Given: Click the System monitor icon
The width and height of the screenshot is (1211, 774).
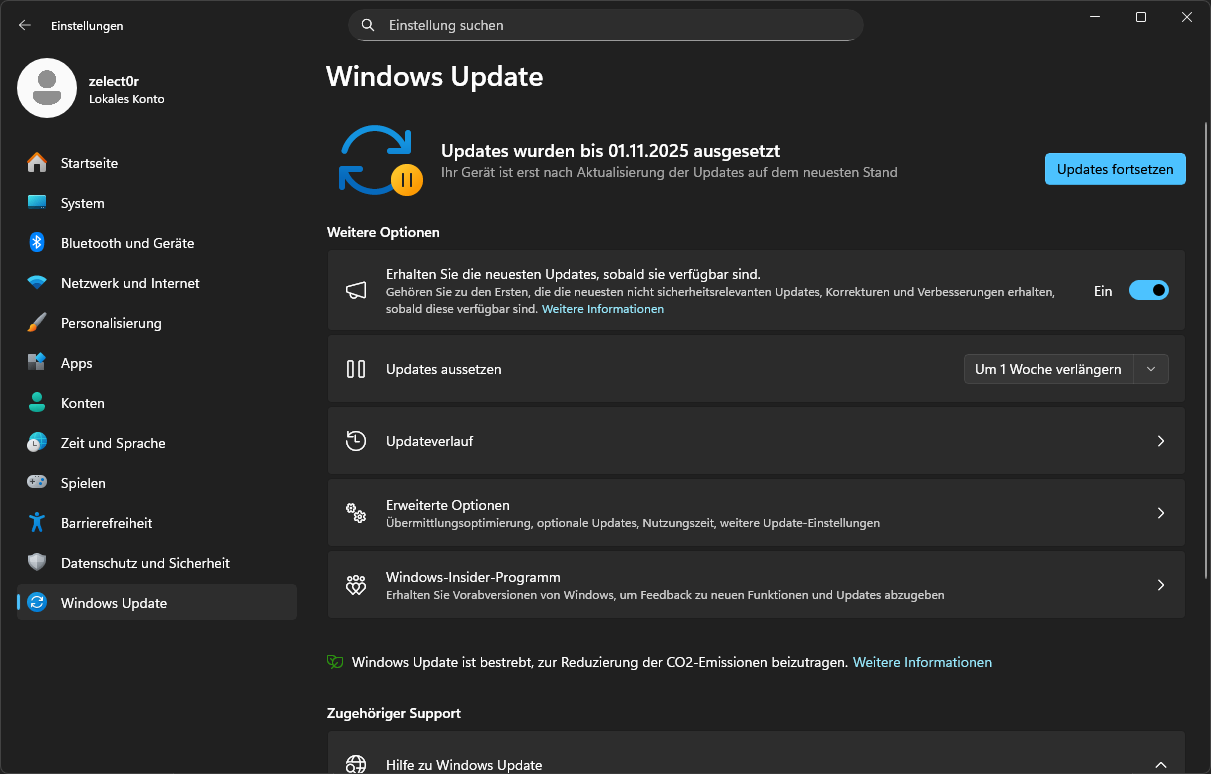Looking at the screenshot, I should point(37,203).
